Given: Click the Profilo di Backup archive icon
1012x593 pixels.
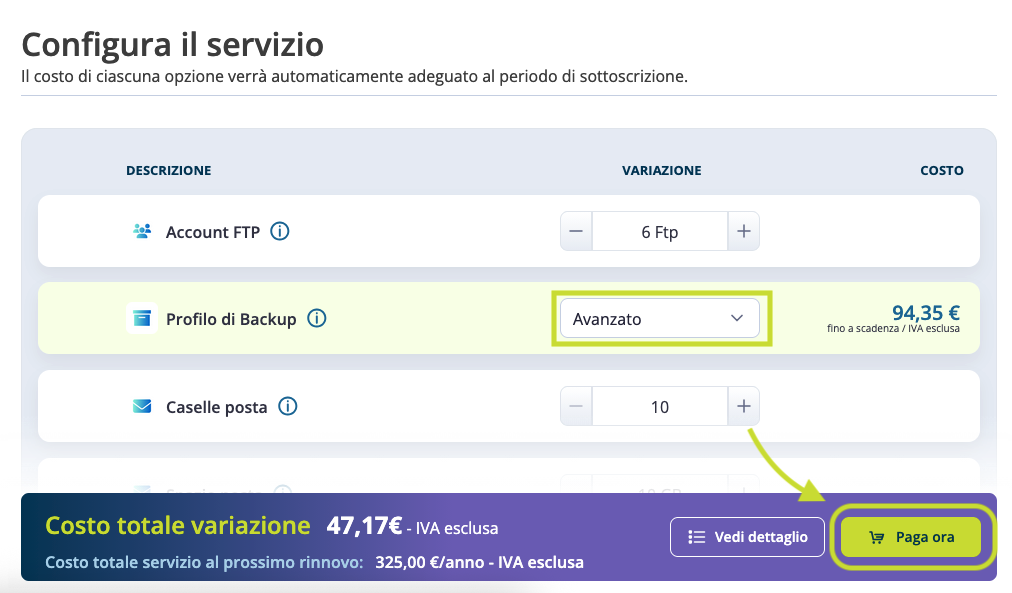Looking at the screenshot, I should pos(142,319).
